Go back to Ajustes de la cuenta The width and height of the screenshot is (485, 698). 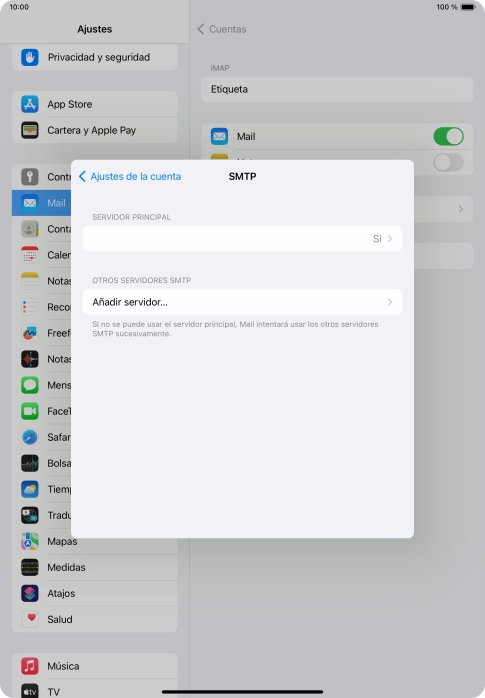[x=130, y=176]
